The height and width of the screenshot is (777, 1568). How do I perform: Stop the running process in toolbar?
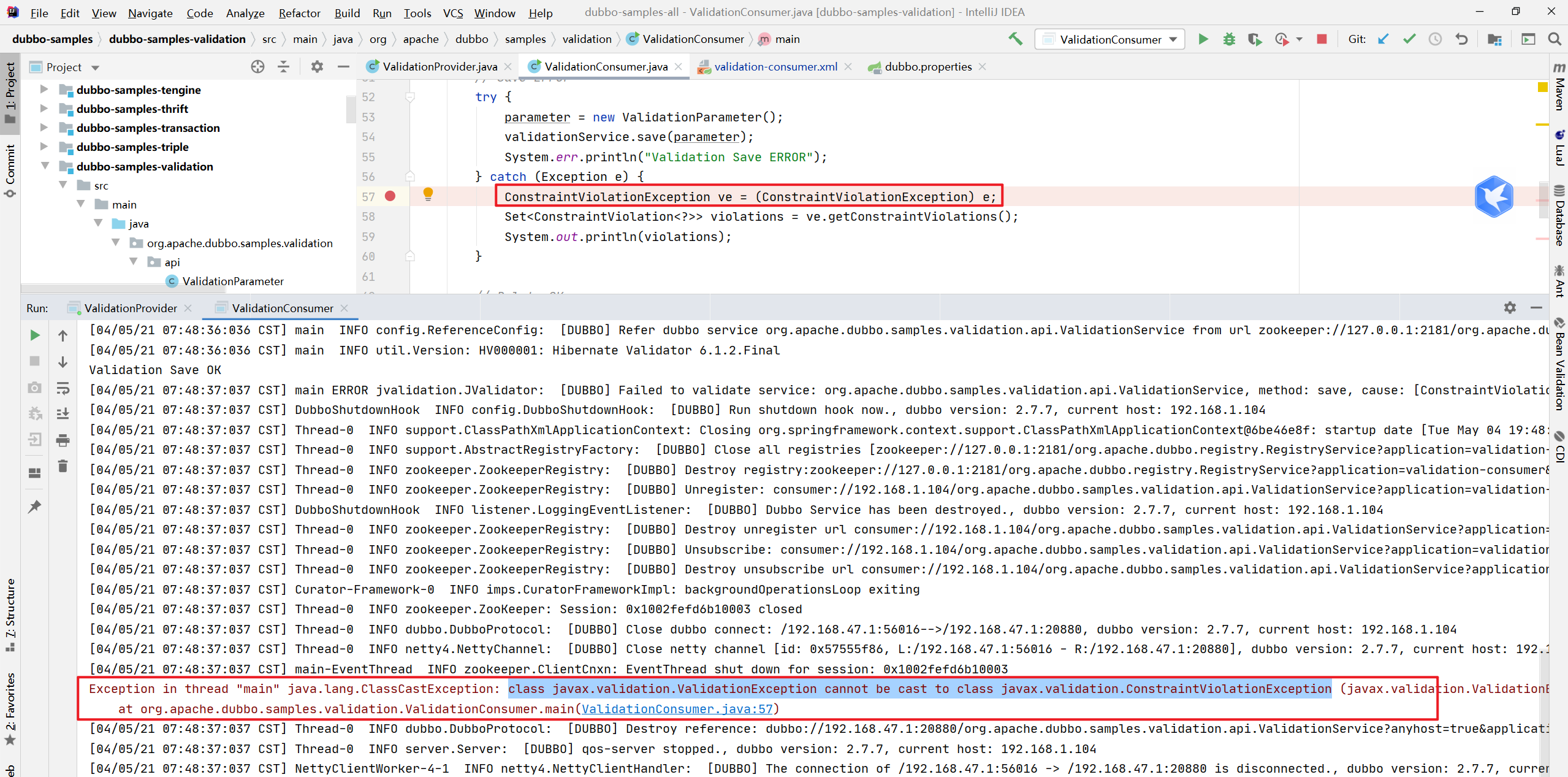click(x=1322, y=39)
